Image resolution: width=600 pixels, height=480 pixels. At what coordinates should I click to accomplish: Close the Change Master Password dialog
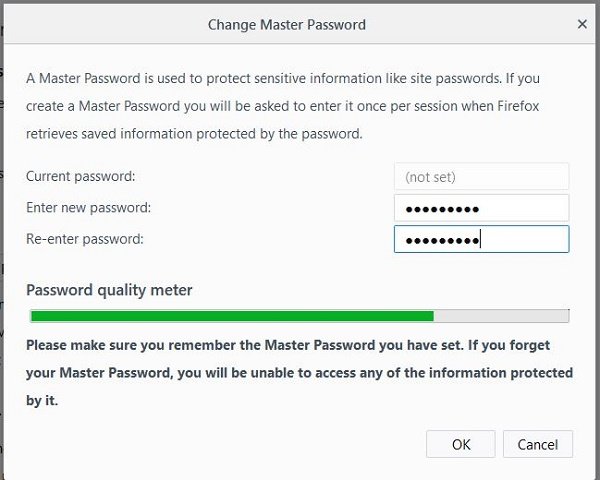click(582, 24)
